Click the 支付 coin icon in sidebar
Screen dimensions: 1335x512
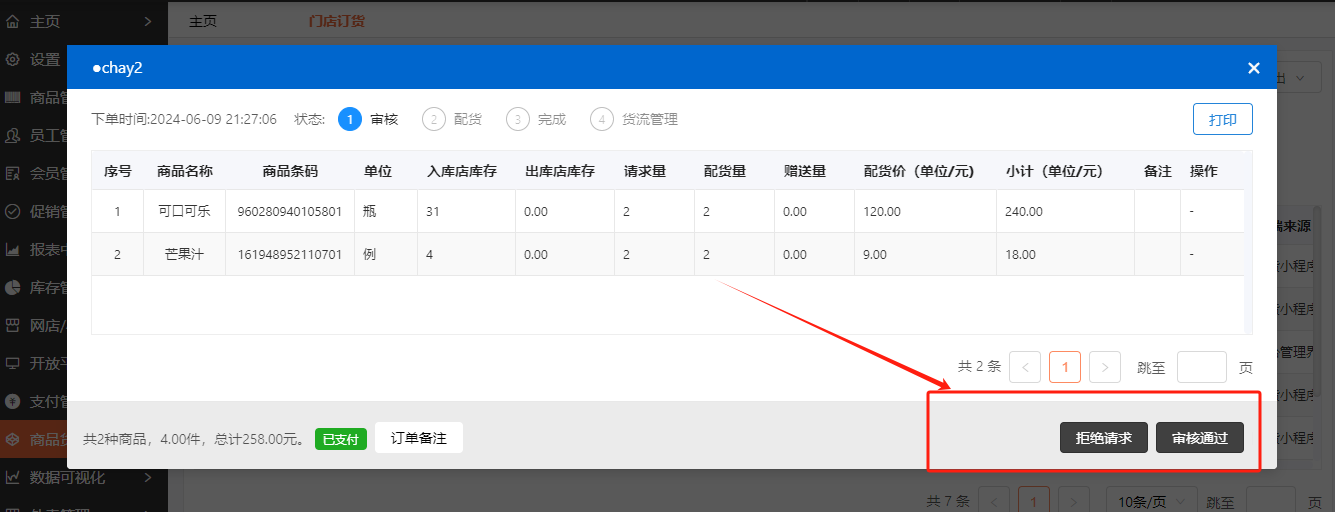coord(13,401)
